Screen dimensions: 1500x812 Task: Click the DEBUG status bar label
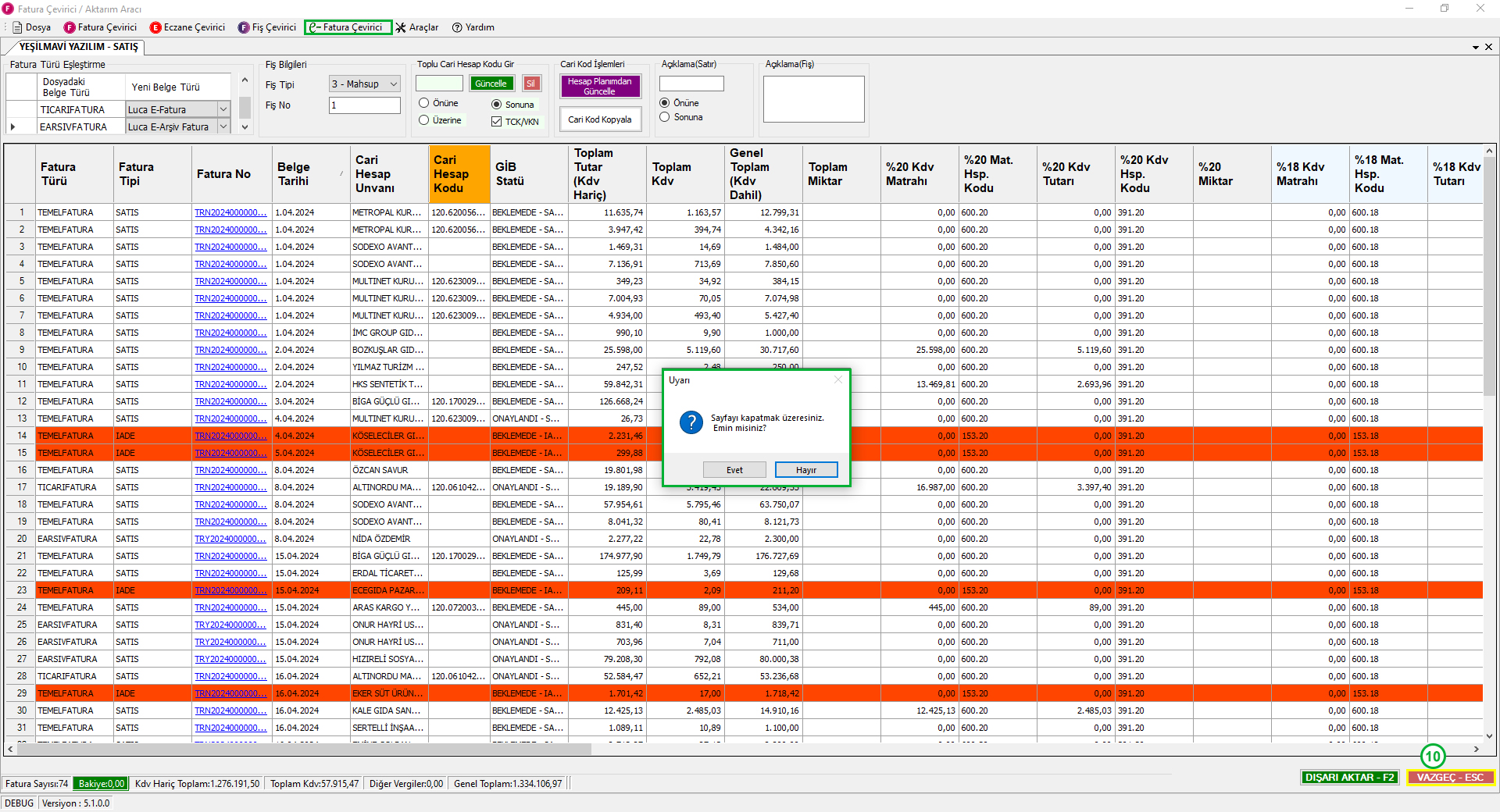click(20, 803)
